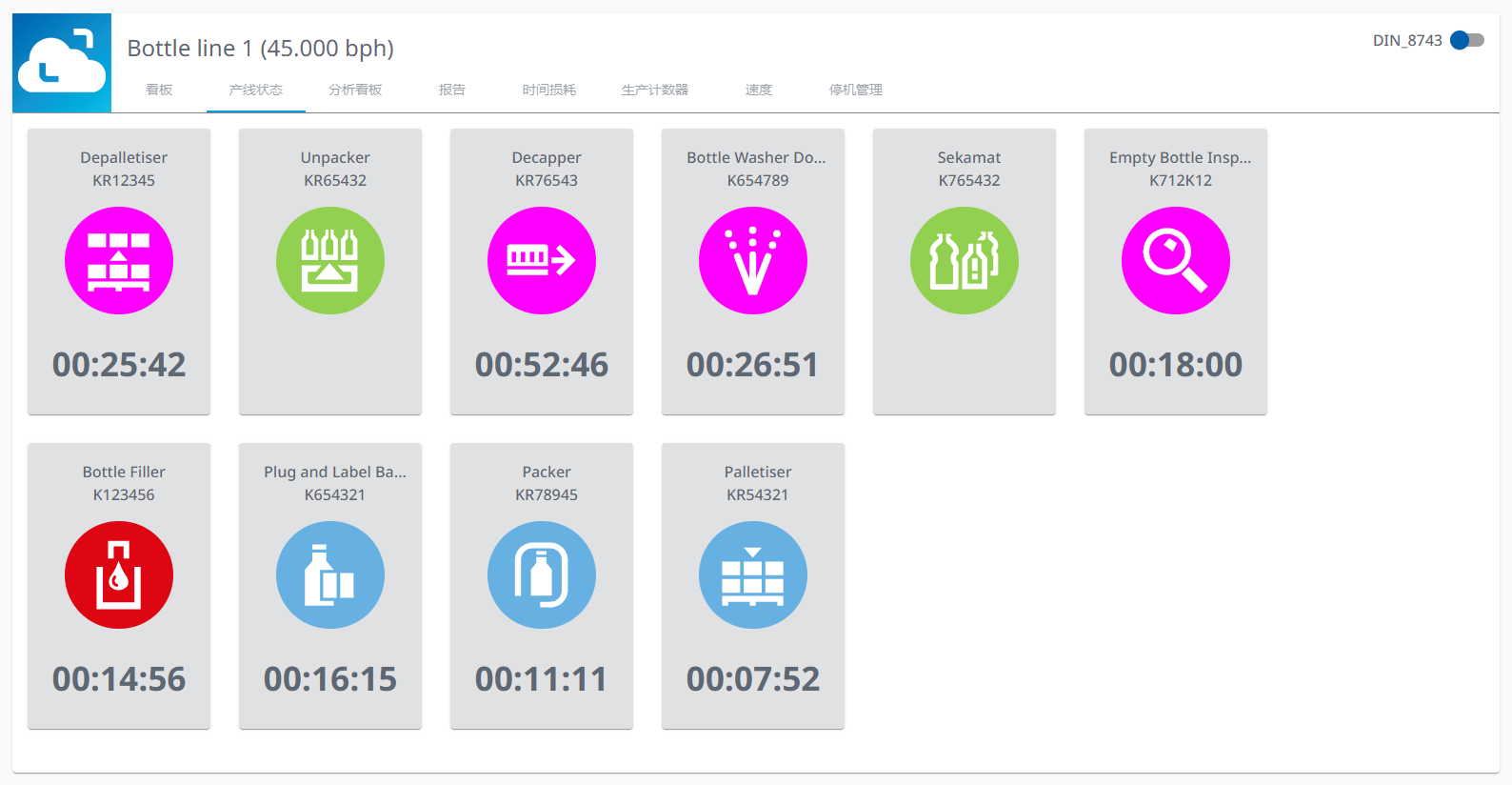This screenshot has width=1512, height=785.
Task: Switch to the 看板 tab
Action: 159,90
